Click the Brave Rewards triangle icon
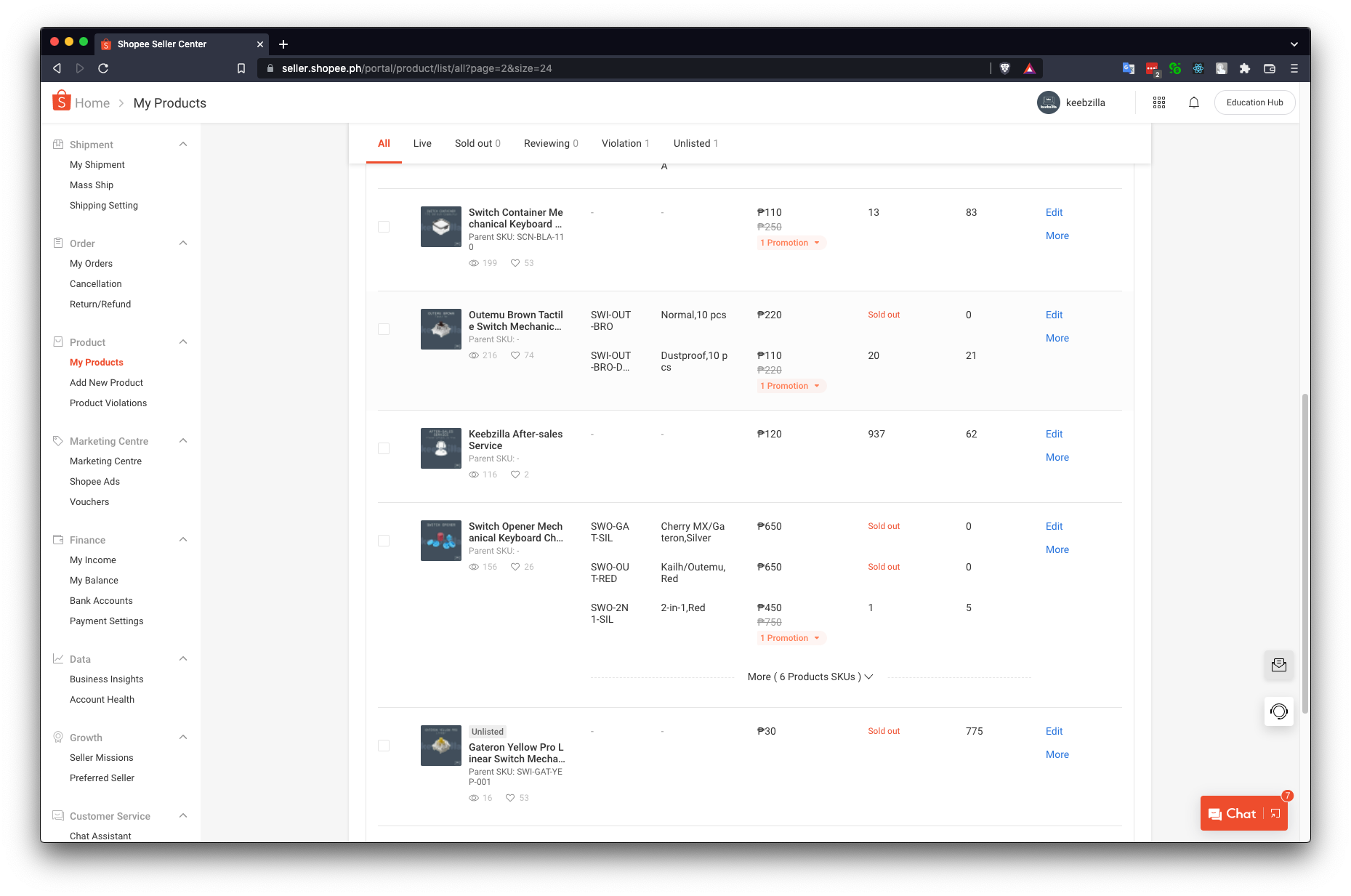The height and width of the screenshot is (896, 1351). click(x=1029, y=68)
